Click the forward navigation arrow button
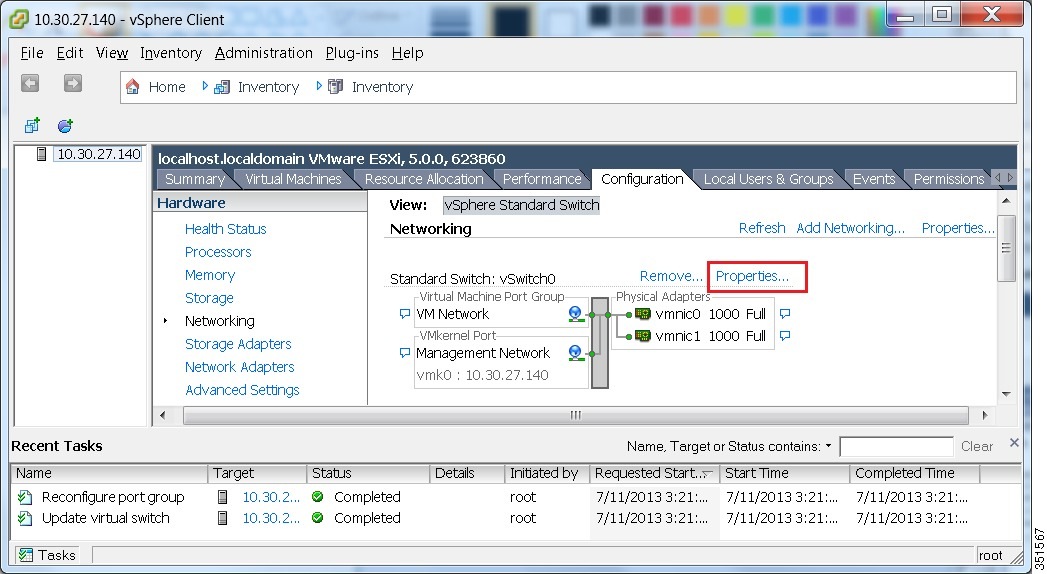1047x574 pixels. coord(72,83)
